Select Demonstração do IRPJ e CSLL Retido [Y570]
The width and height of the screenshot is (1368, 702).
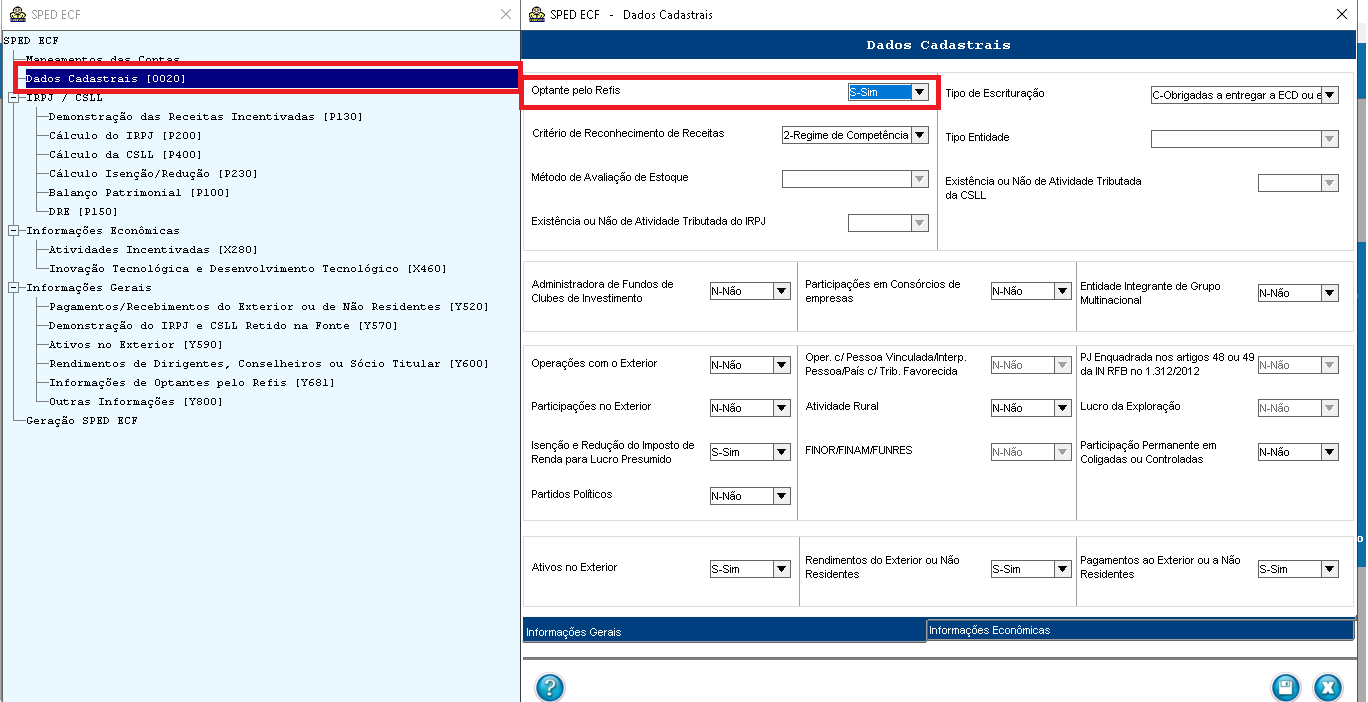[x=223, y=326]
